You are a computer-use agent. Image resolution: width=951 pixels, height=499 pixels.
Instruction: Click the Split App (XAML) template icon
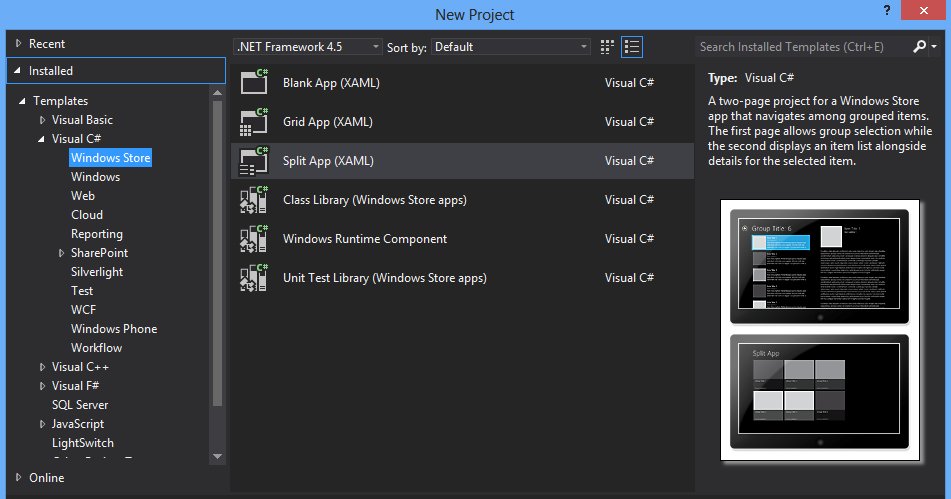[254, 161]
